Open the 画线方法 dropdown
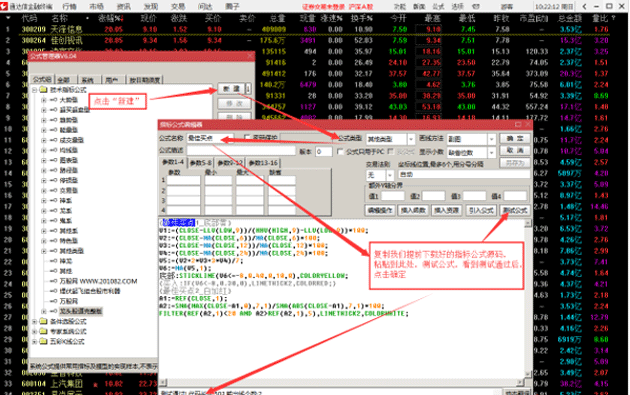This screenshot has width=630, height=395. (x=492, y=139)
